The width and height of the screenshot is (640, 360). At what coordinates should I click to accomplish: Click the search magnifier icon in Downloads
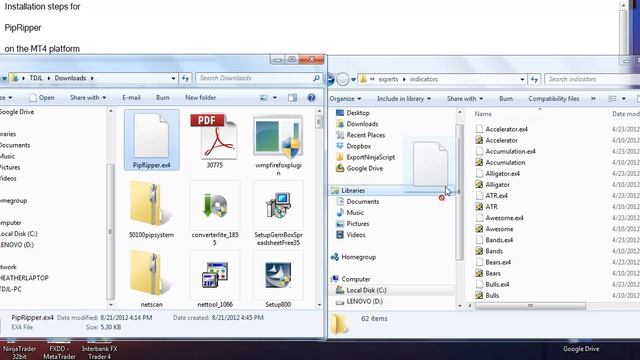coord(316,78)
